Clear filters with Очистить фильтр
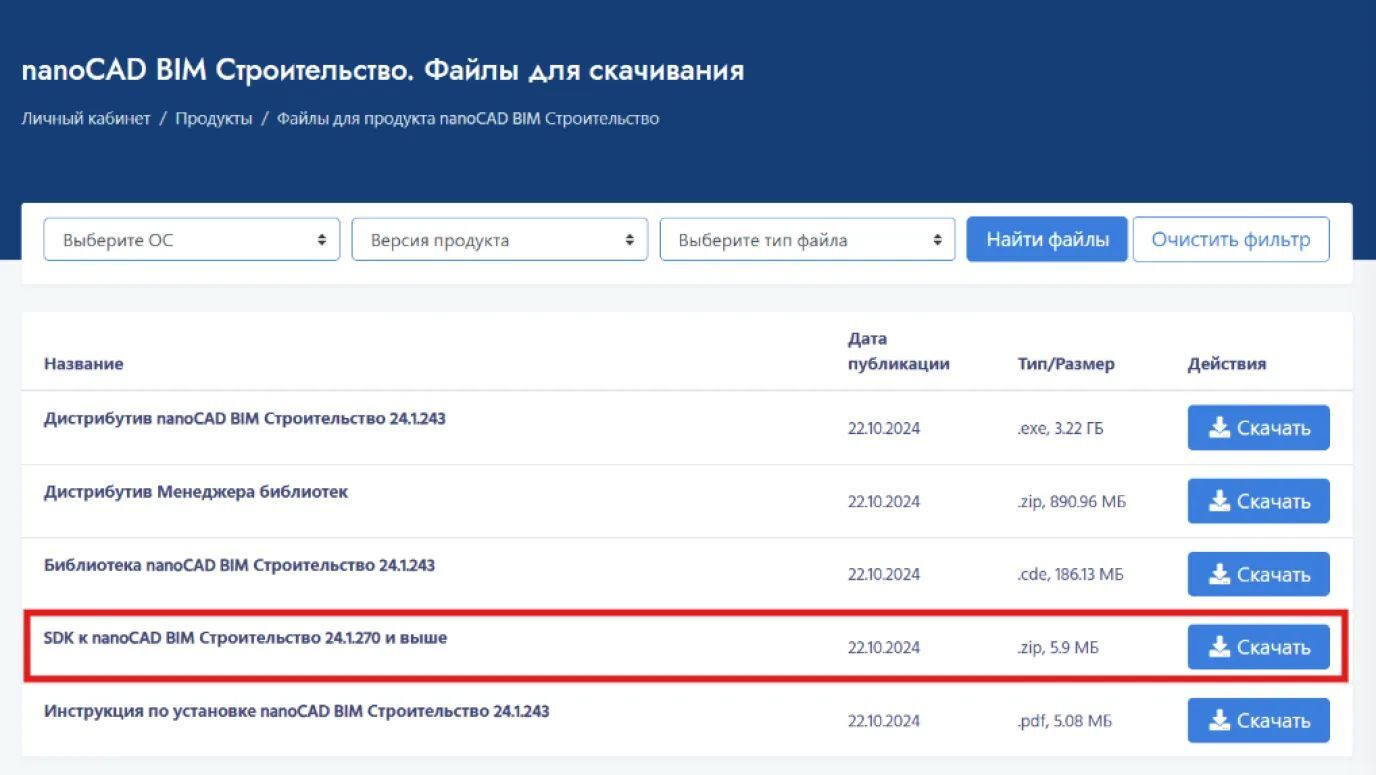The height and width of the screenshot is (775, 1376). click(x=1231, y=240)
